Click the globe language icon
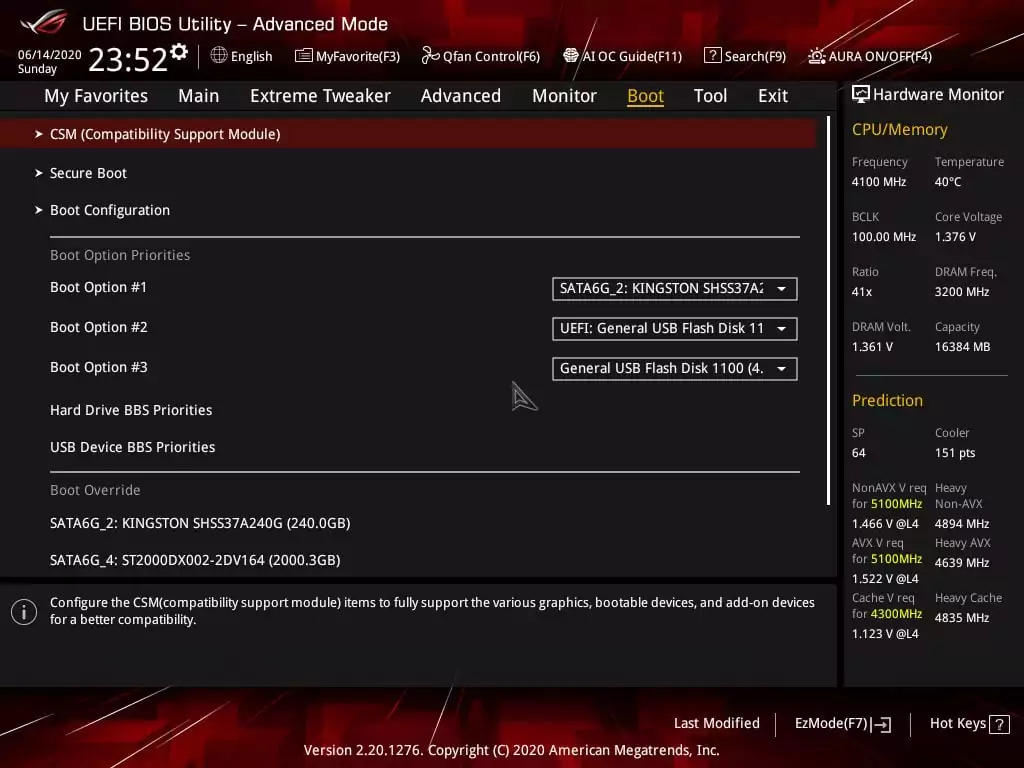 pos(219,56)
